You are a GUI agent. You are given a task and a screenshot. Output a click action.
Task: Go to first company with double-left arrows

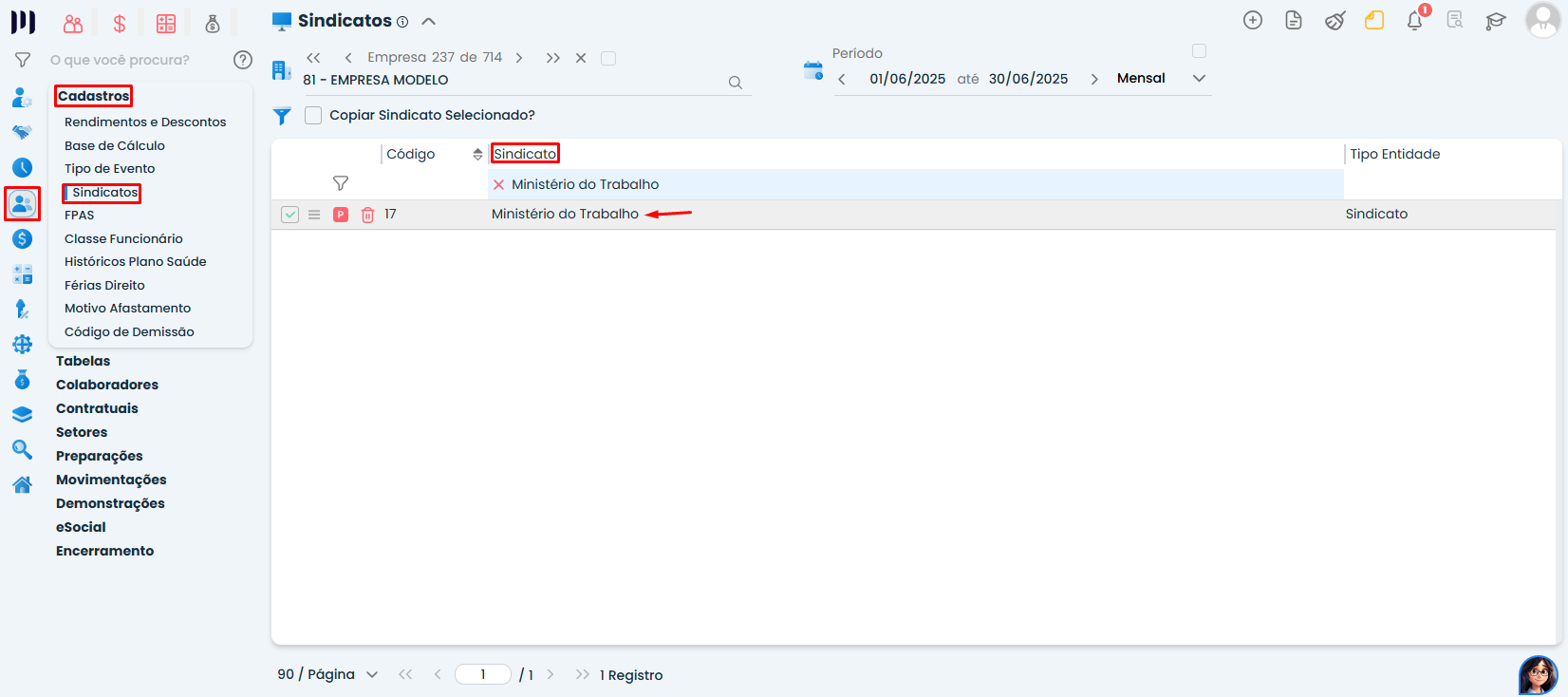[x=313, y=58]
